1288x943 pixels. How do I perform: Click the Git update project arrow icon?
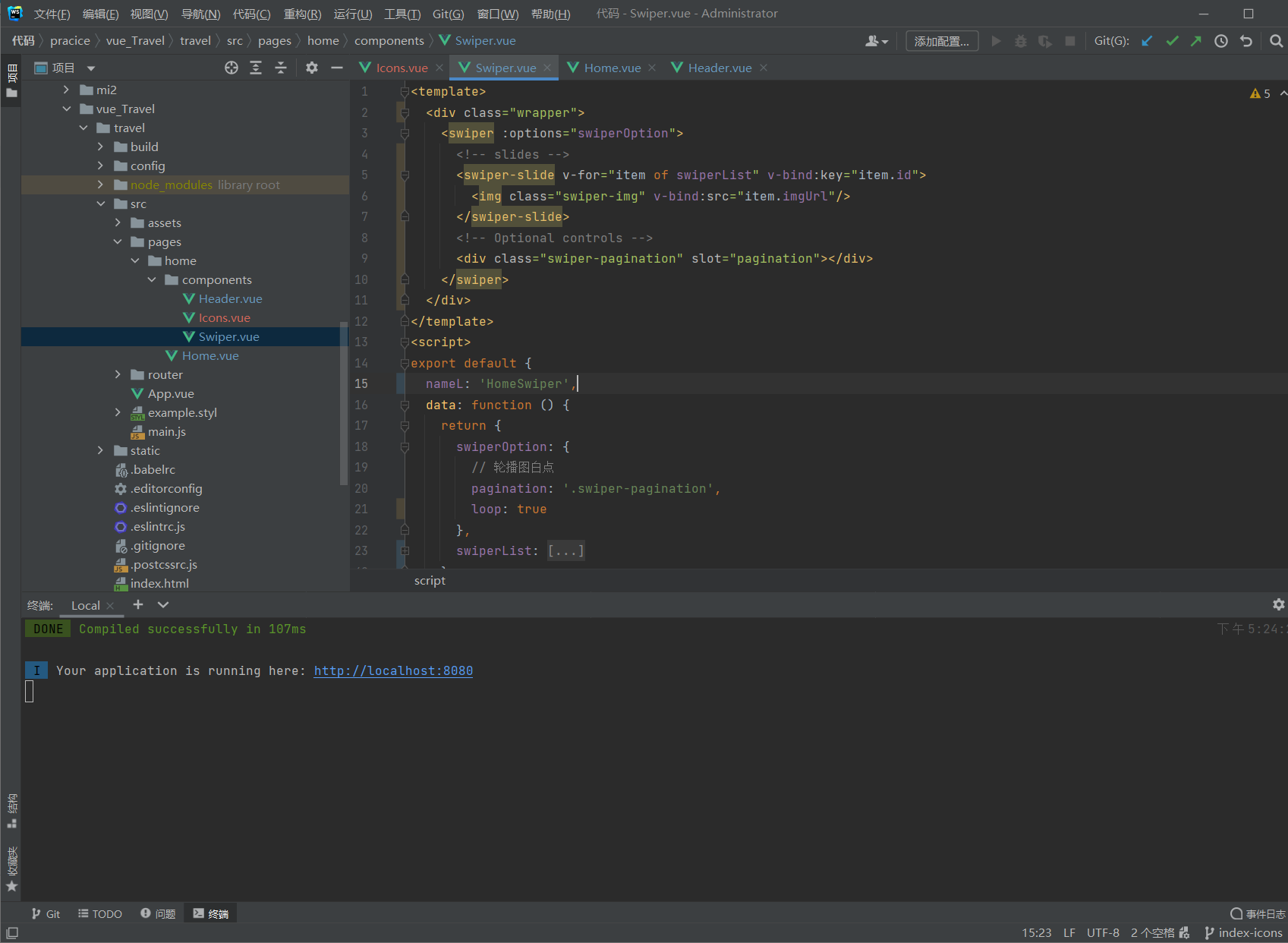pyautogui.click(x=1147, y=41)
